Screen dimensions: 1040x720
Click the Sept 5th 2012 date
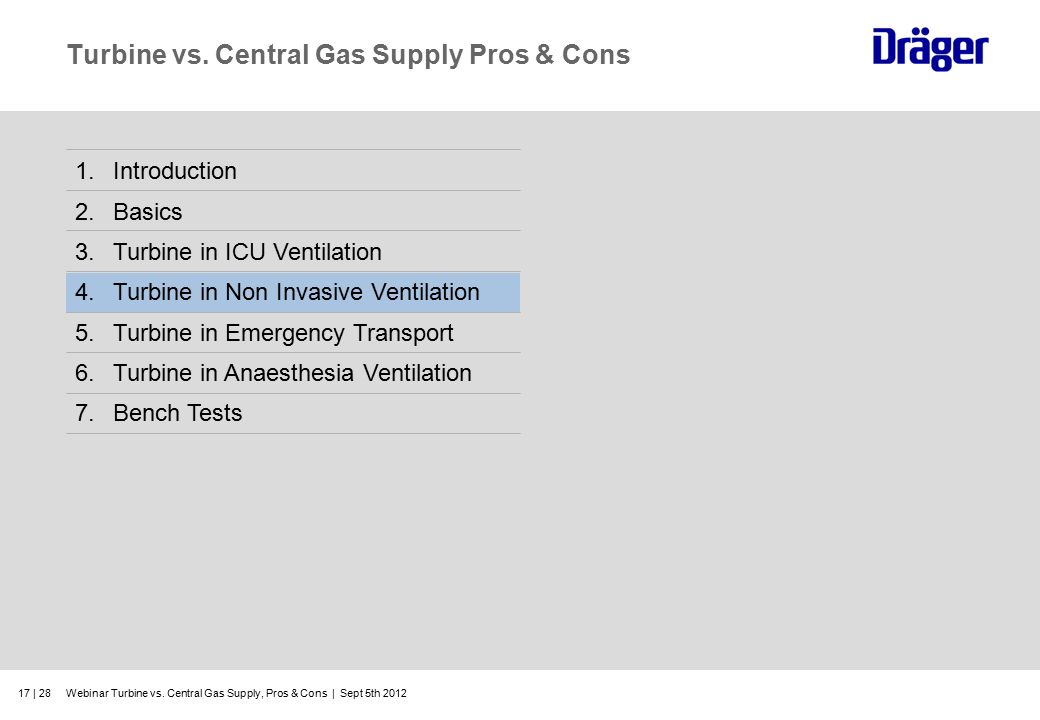pyautogui.click(x=373, y=693)
